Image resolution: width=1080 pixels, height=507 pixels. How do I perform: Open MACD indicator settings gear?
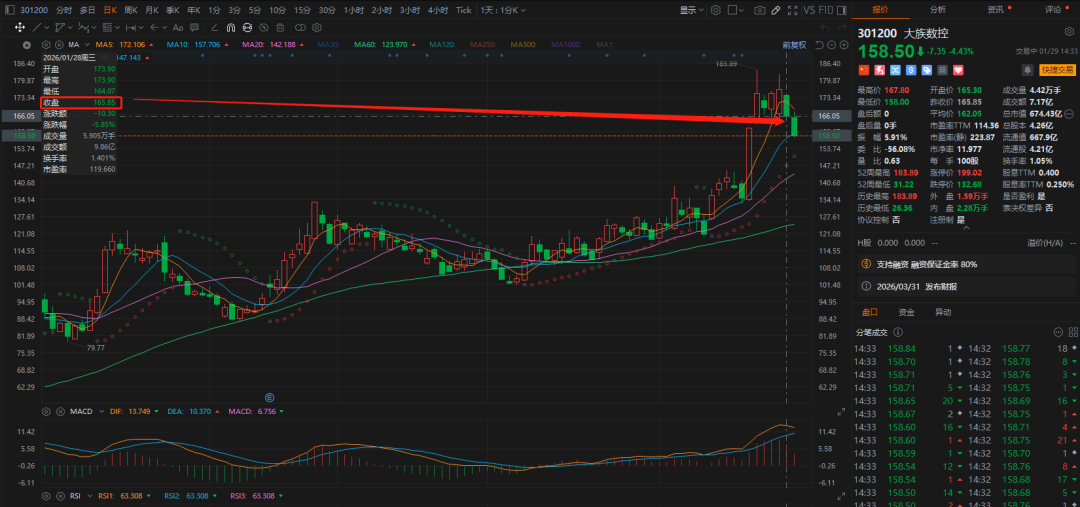coord(46,411)
